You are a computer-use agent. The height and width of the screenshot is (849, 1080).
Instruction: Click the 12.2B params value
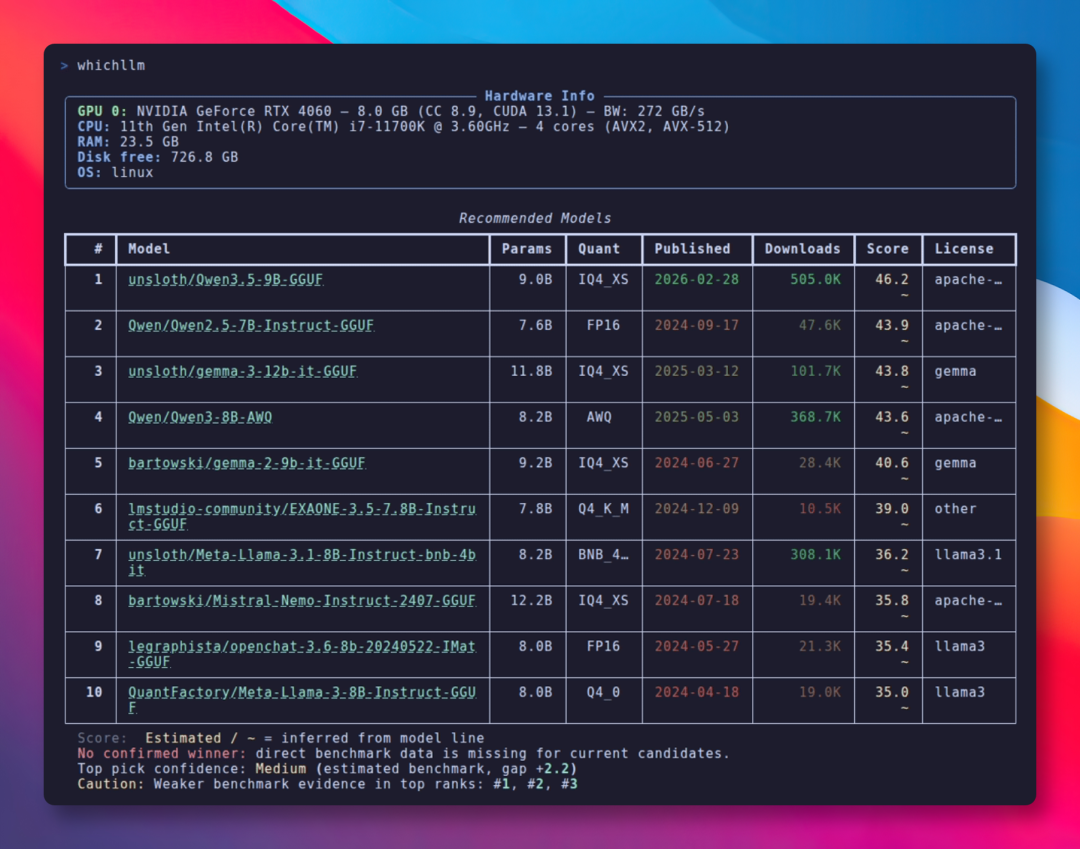[x=531, y=600]
